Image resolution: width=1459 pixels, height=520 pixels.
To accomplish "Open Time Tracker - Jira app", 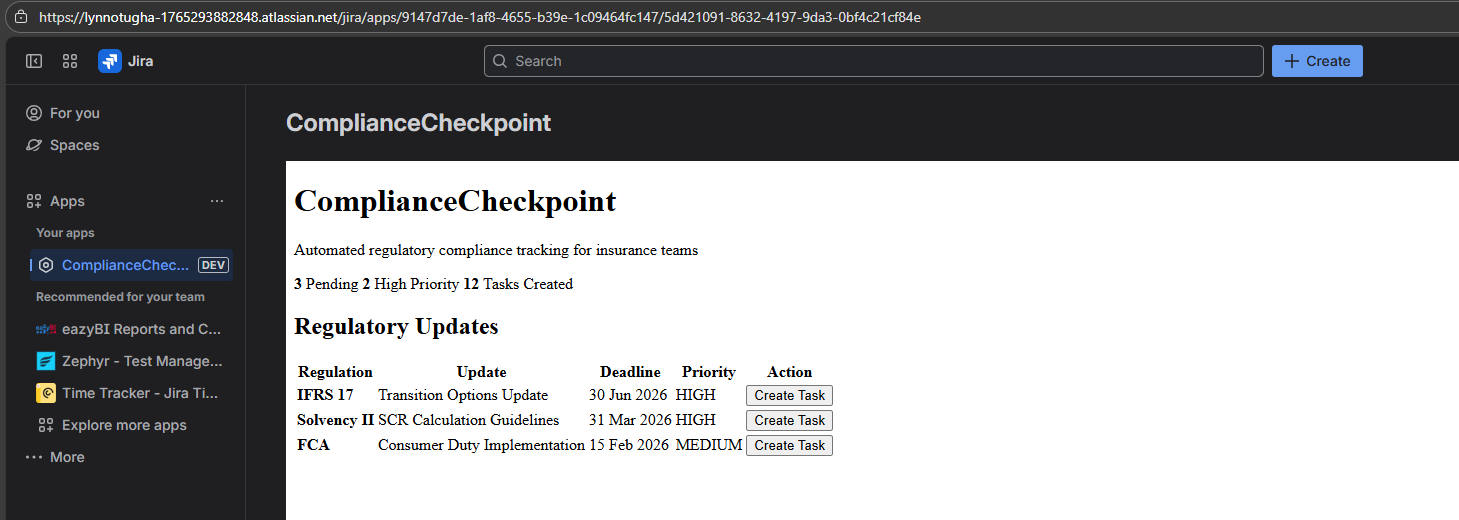I will tap(131, 393).
